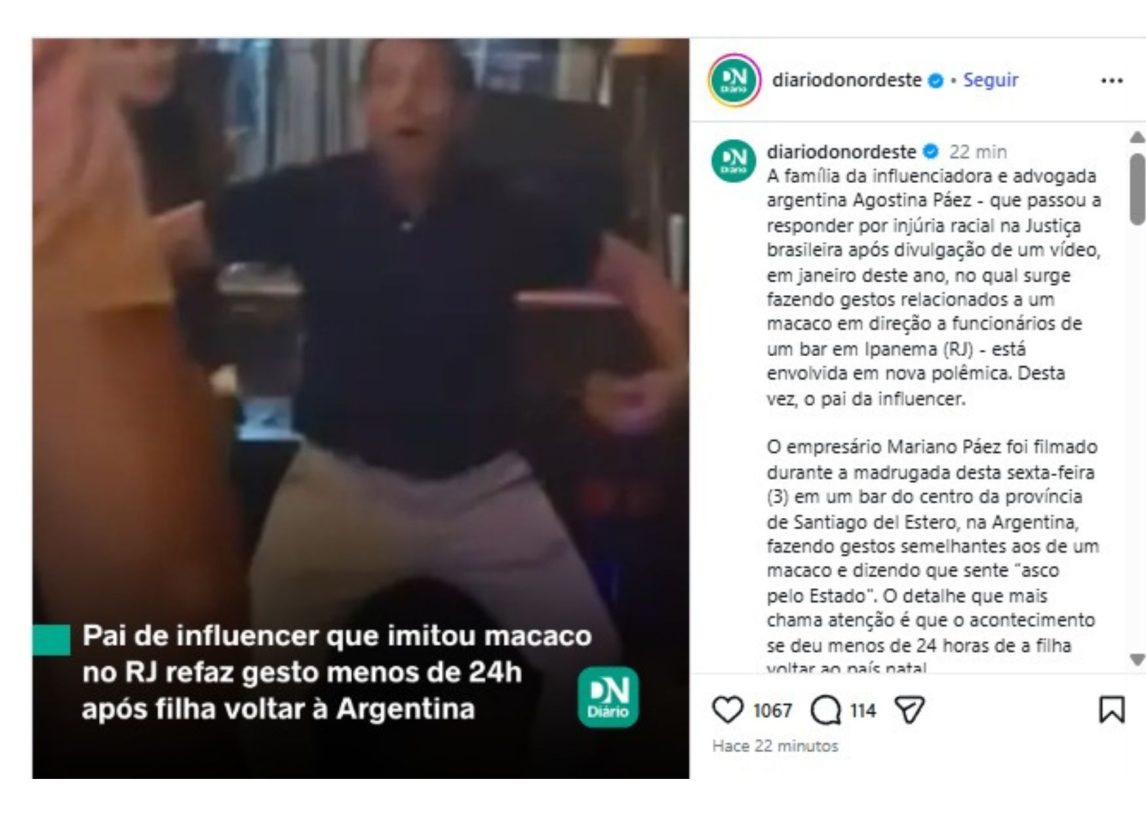Screen dimensions: 1146x813
Task: Click diariodonordeste avatar beside caption
Action: (x=733, y=161)
